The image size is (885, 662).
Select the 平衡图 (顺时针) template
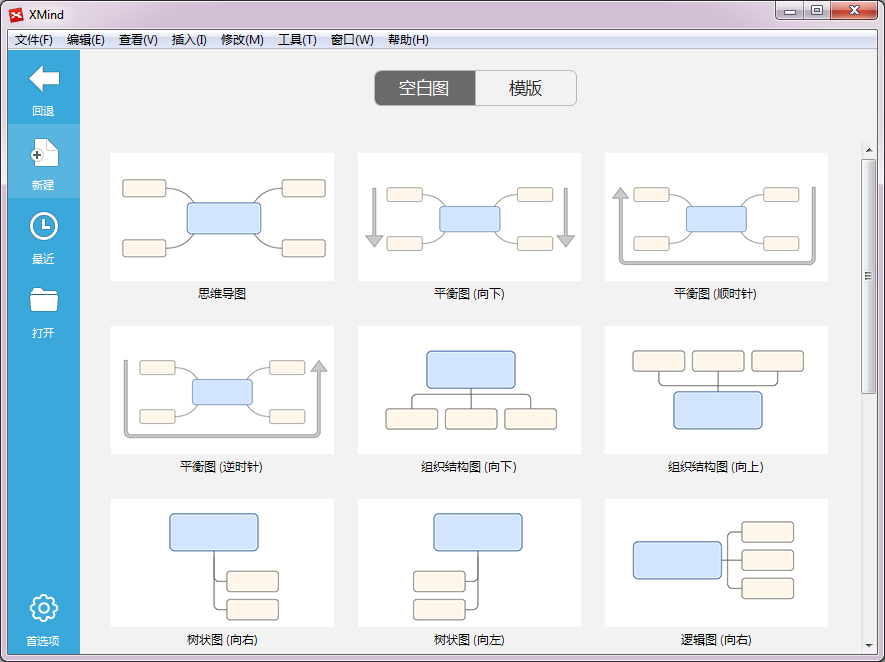click(716, 216)
